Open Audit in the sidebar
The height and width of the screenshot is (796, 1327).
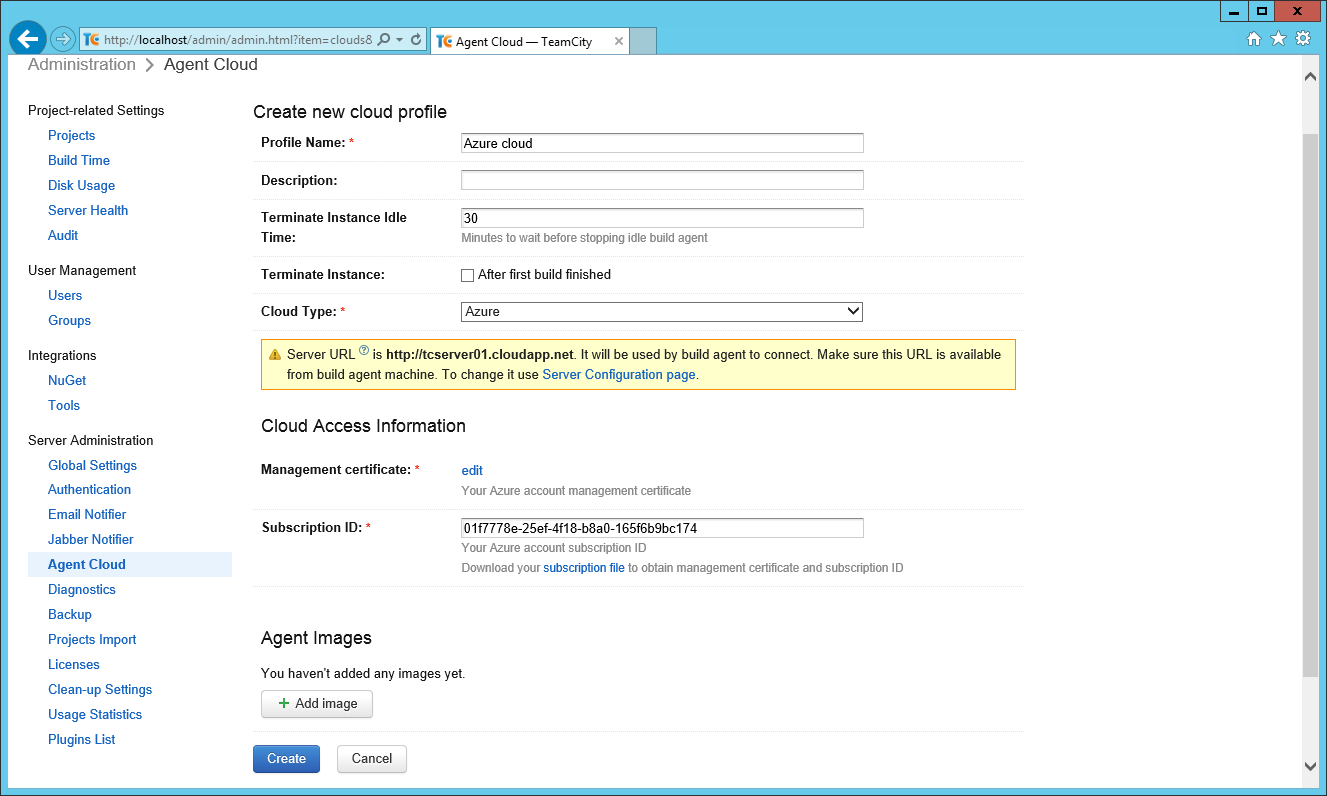click(x=63, y=236)
